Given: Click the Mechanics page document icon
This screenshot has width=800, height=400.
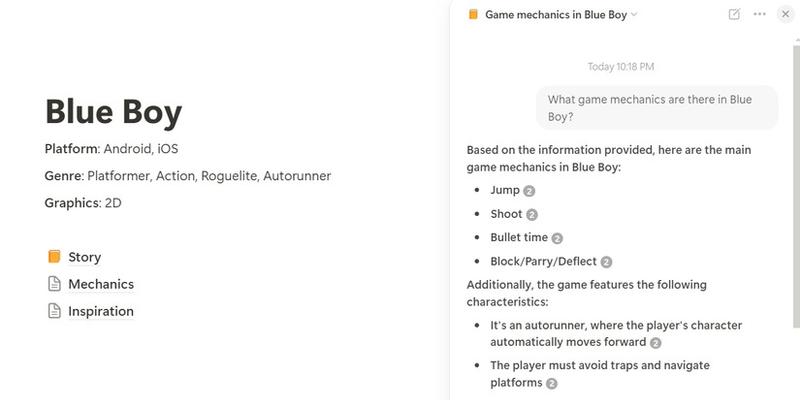Looking at the screenshot, I should [x=54, y=284].
